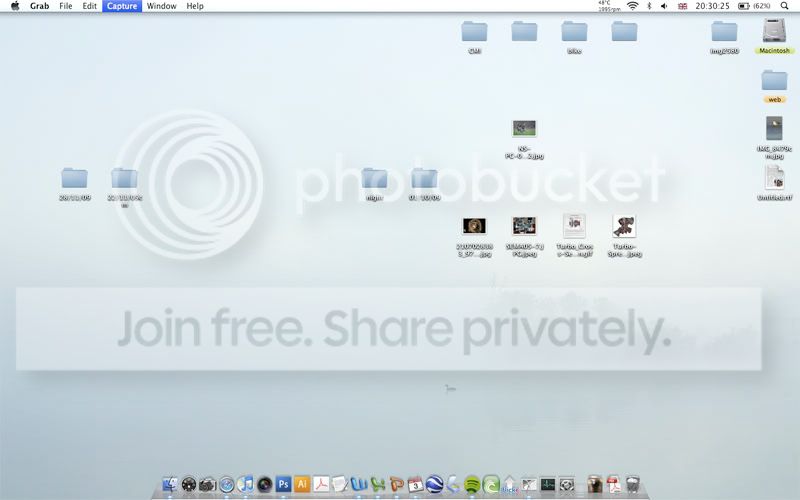Launch Dashboard from the dock

tap(189, 484)
